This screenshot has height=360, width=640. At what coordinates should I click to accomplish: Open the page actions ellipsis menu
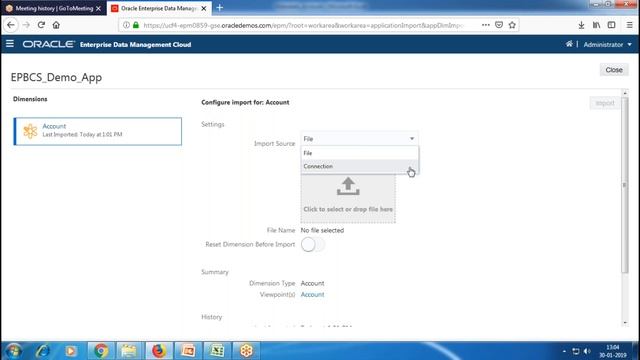pos(485,25)
